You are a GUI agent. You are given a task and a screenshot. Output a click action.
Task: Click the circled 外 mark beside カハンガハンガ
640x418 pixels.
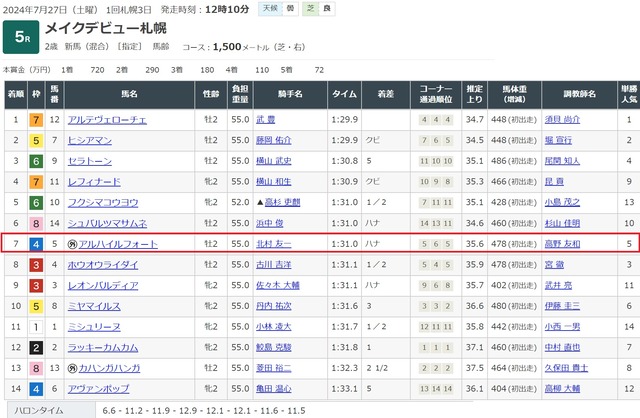72,368
